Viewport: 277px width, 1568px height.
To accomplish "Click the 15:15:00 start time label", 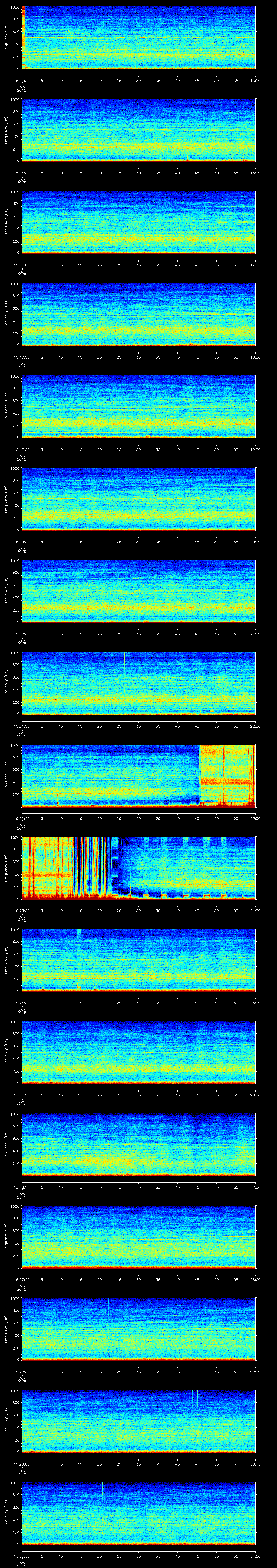I will pos(21,173).
